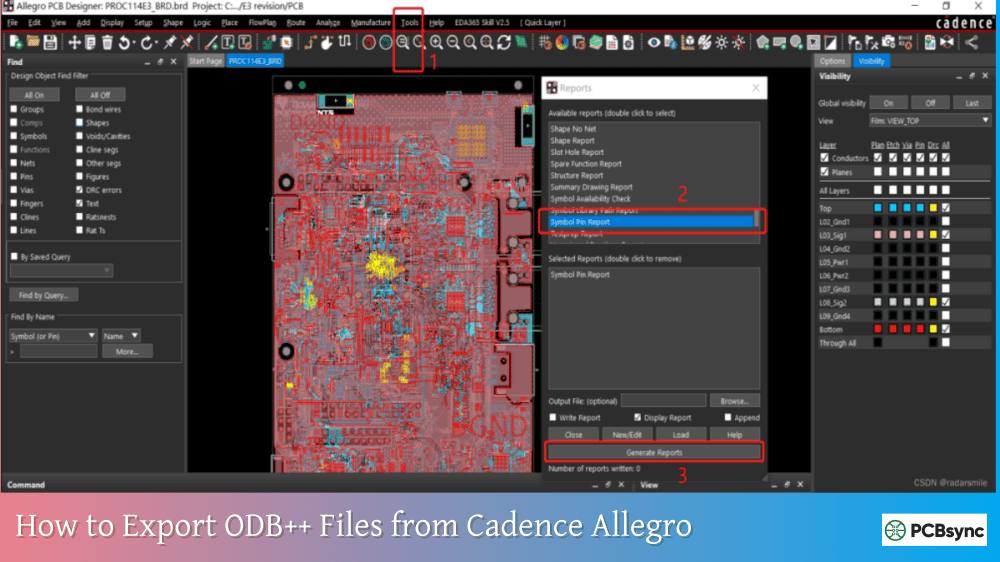Switch to the Options tab

point(832,61)
